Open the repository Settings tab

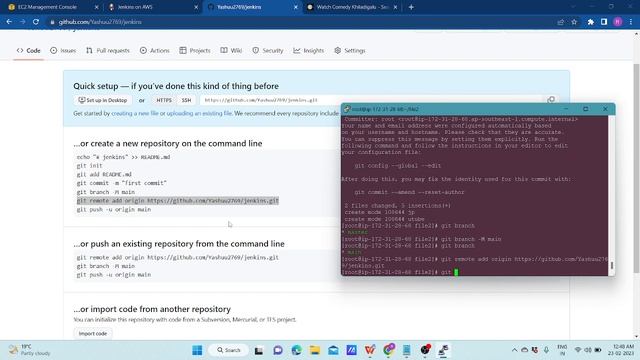pyautogui.click(x=350, y=51)
